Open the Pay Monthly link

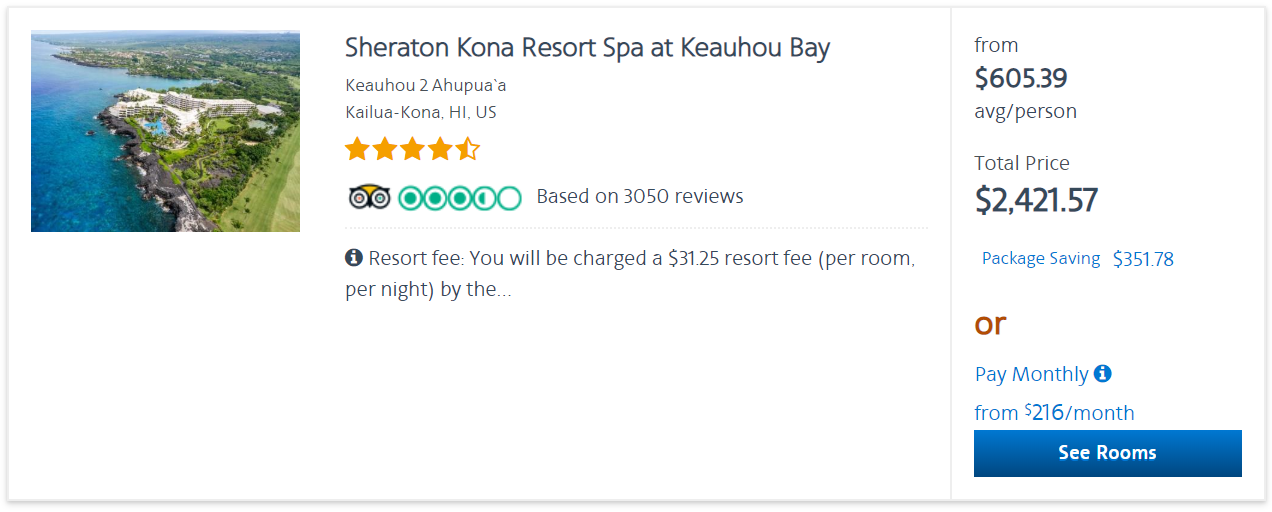coord(1031,374)
